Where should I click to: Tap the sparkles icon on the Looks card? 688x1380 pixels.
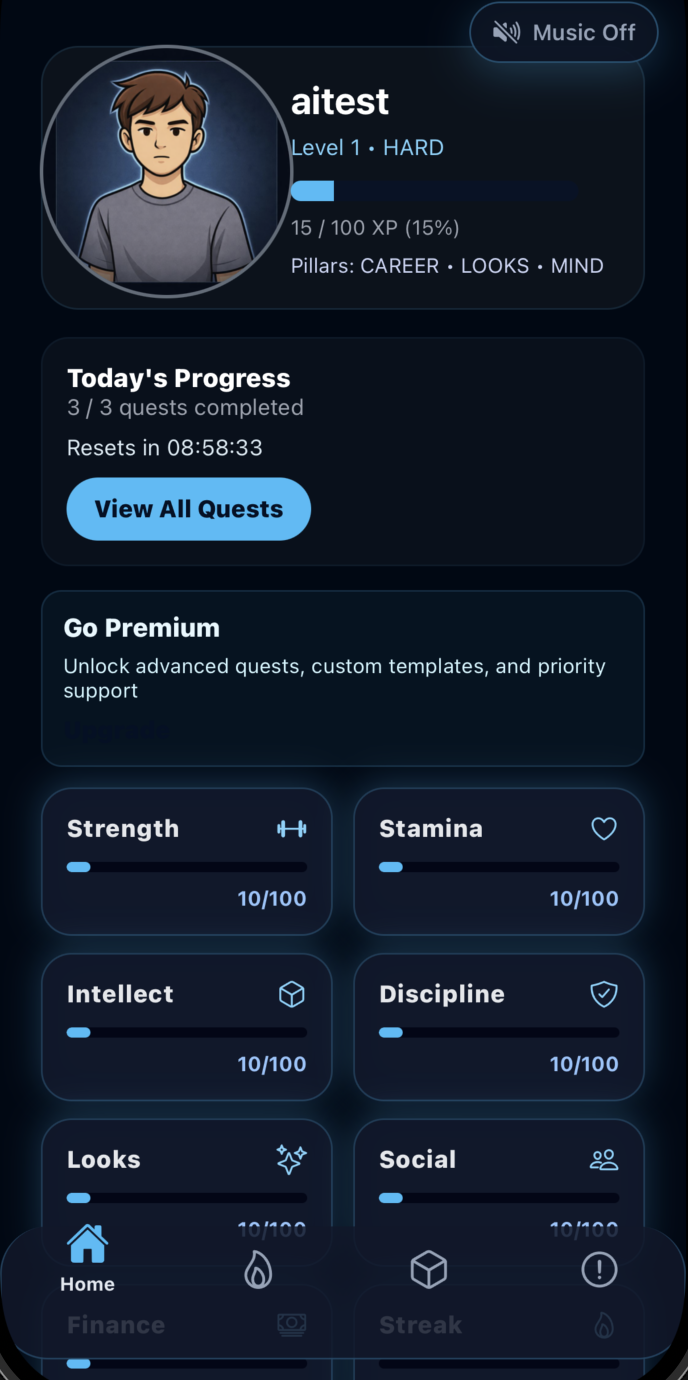point(292,1159)
